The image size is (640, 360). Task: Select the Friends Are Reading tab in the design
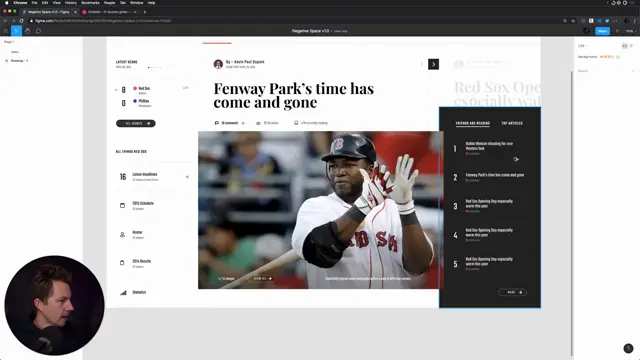(x=473, y=123)
